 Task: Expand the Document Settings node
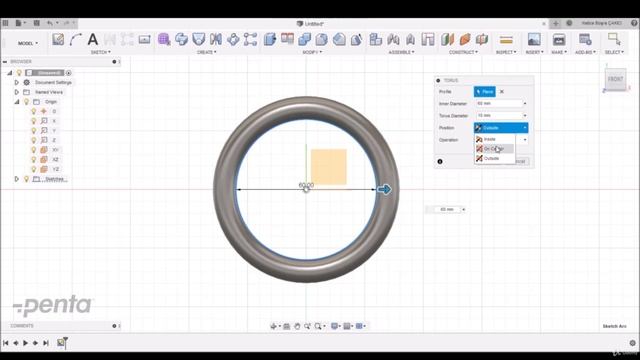click(17, 82)
